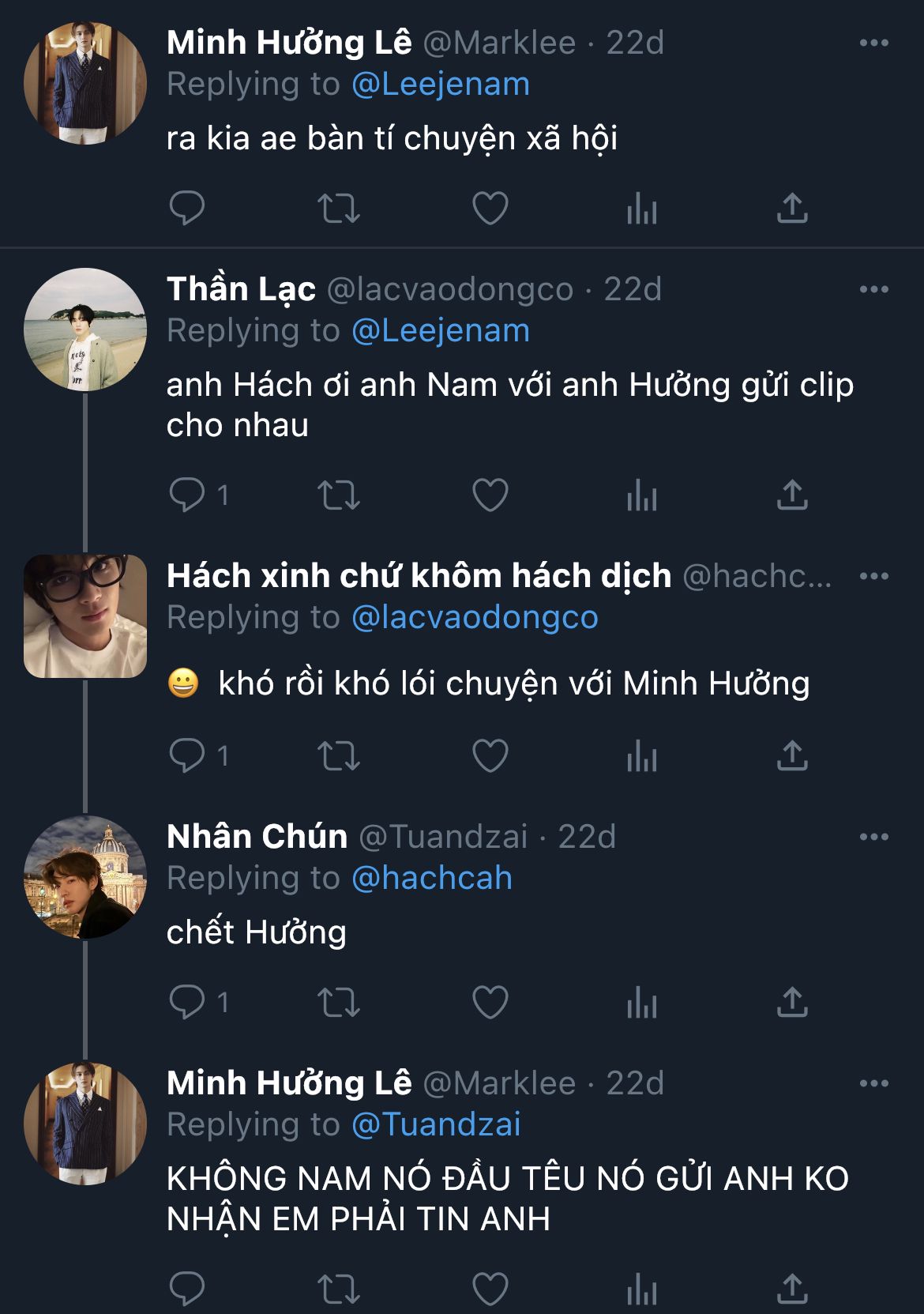Retweet Nhân Chún's tweet
The image size is (924, 1314).
[339, 1003]
